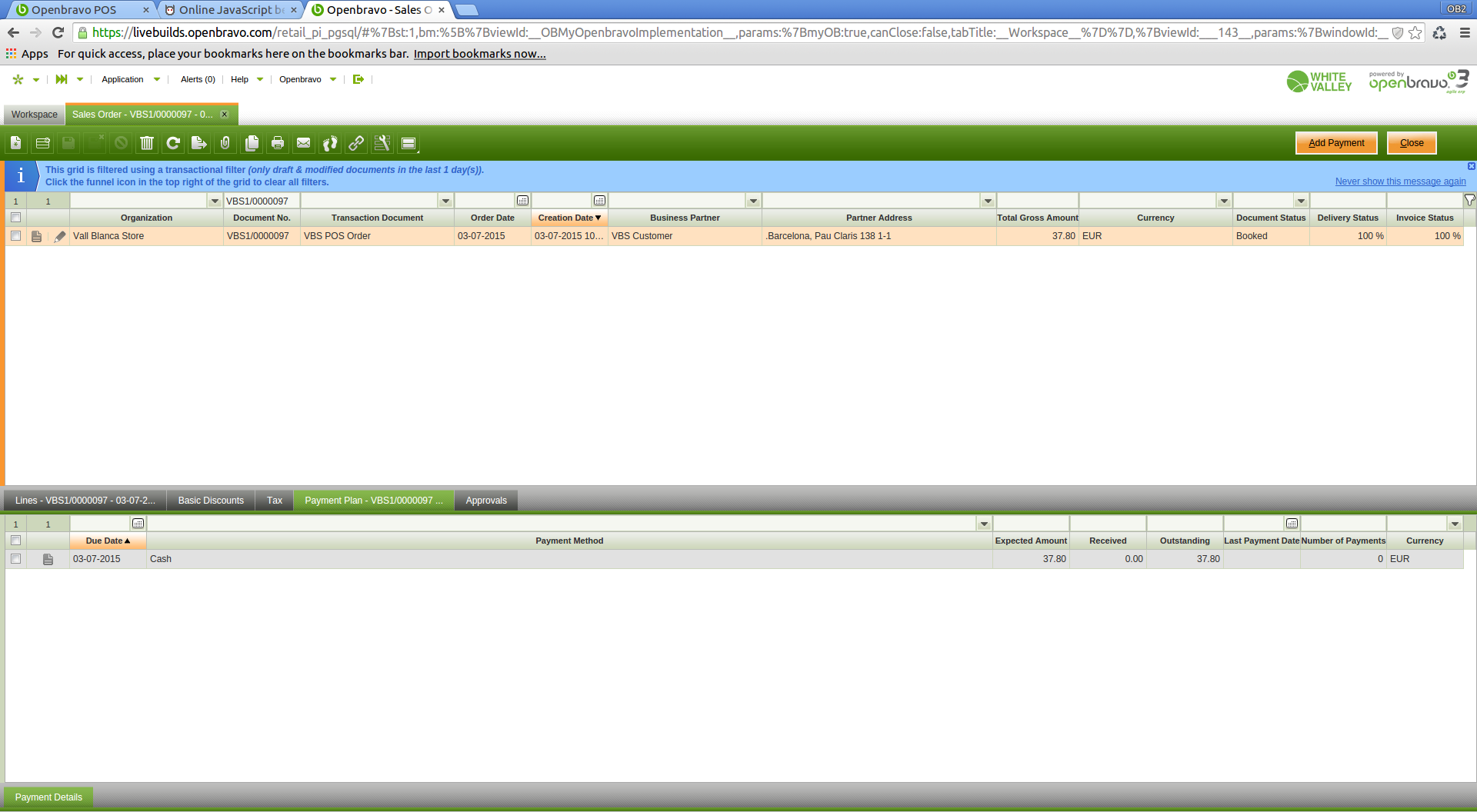
Task: Click the envelope email icon
Action: click(x=304, y=143)
